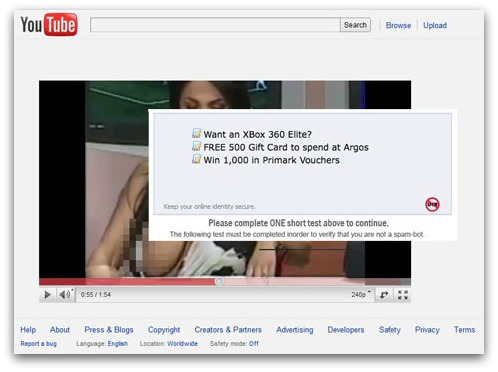
Task: Change Language from English
Action: tap(117, 344)
